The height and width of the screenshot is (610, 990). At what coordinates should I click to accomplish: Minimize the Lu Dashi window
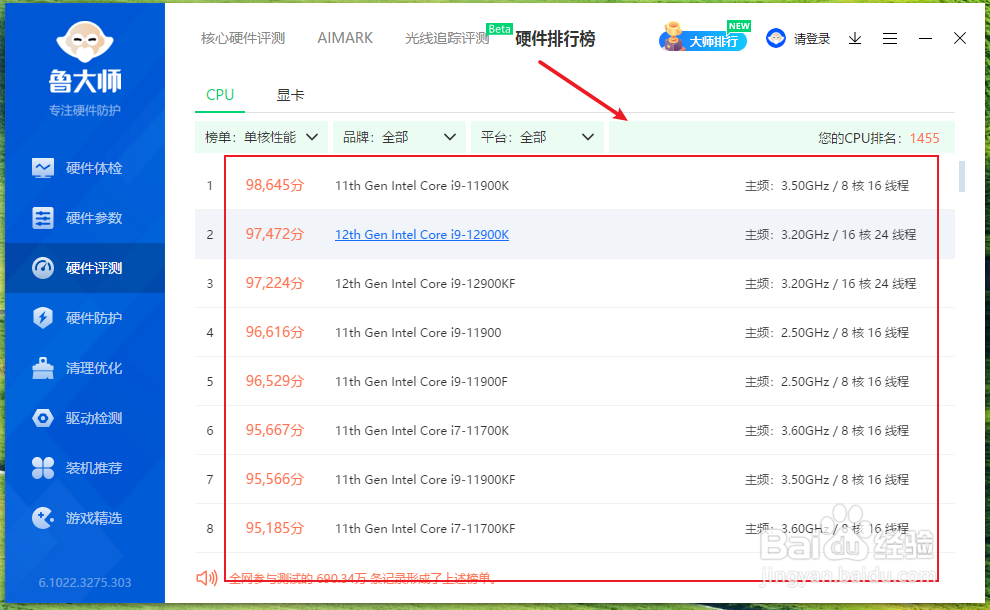pyautogui.click(x=926, y=39)
